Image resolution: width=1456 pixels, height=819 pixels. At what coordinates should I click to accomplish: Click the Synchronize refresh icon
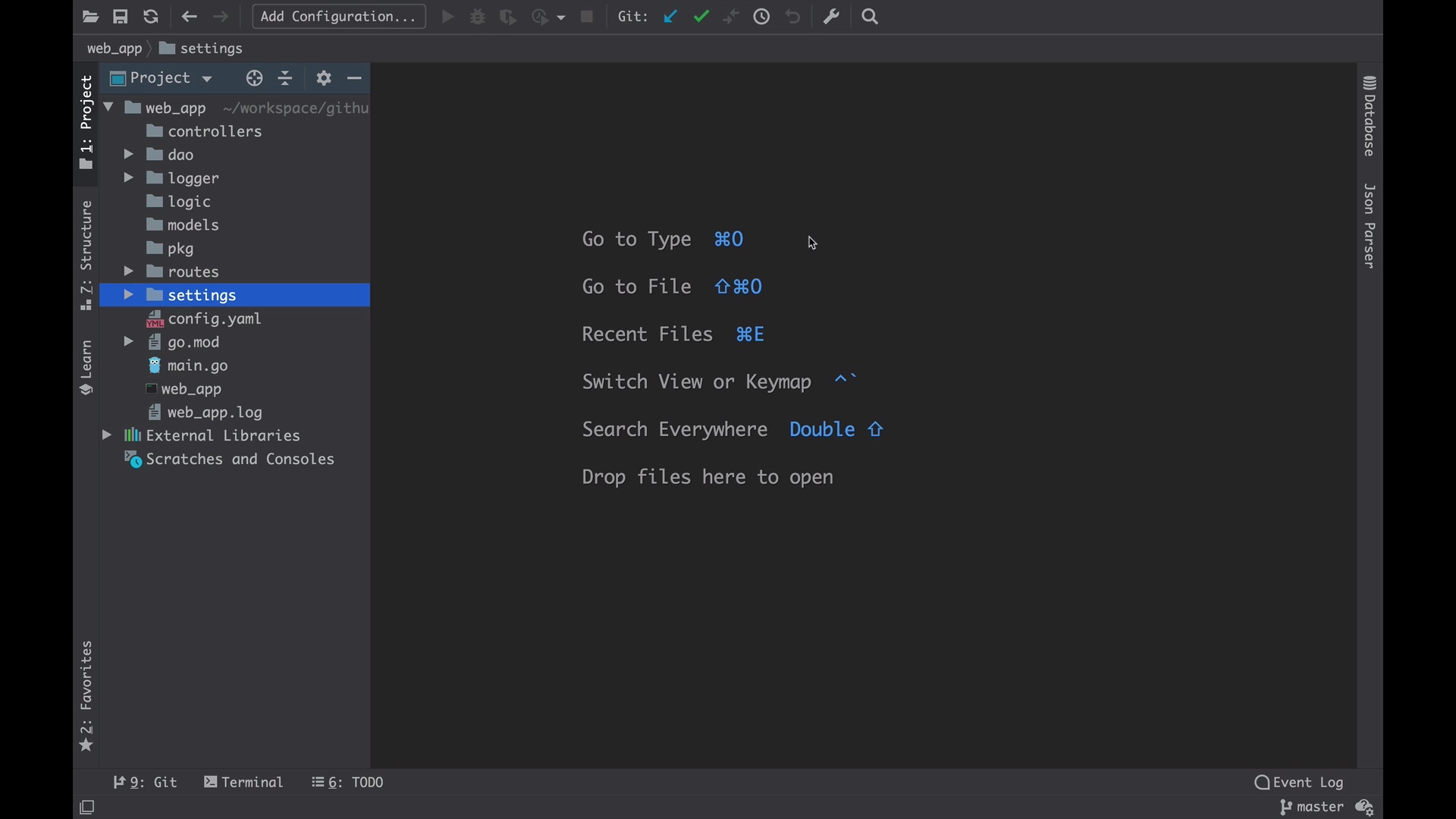click(x=151, y=17)
